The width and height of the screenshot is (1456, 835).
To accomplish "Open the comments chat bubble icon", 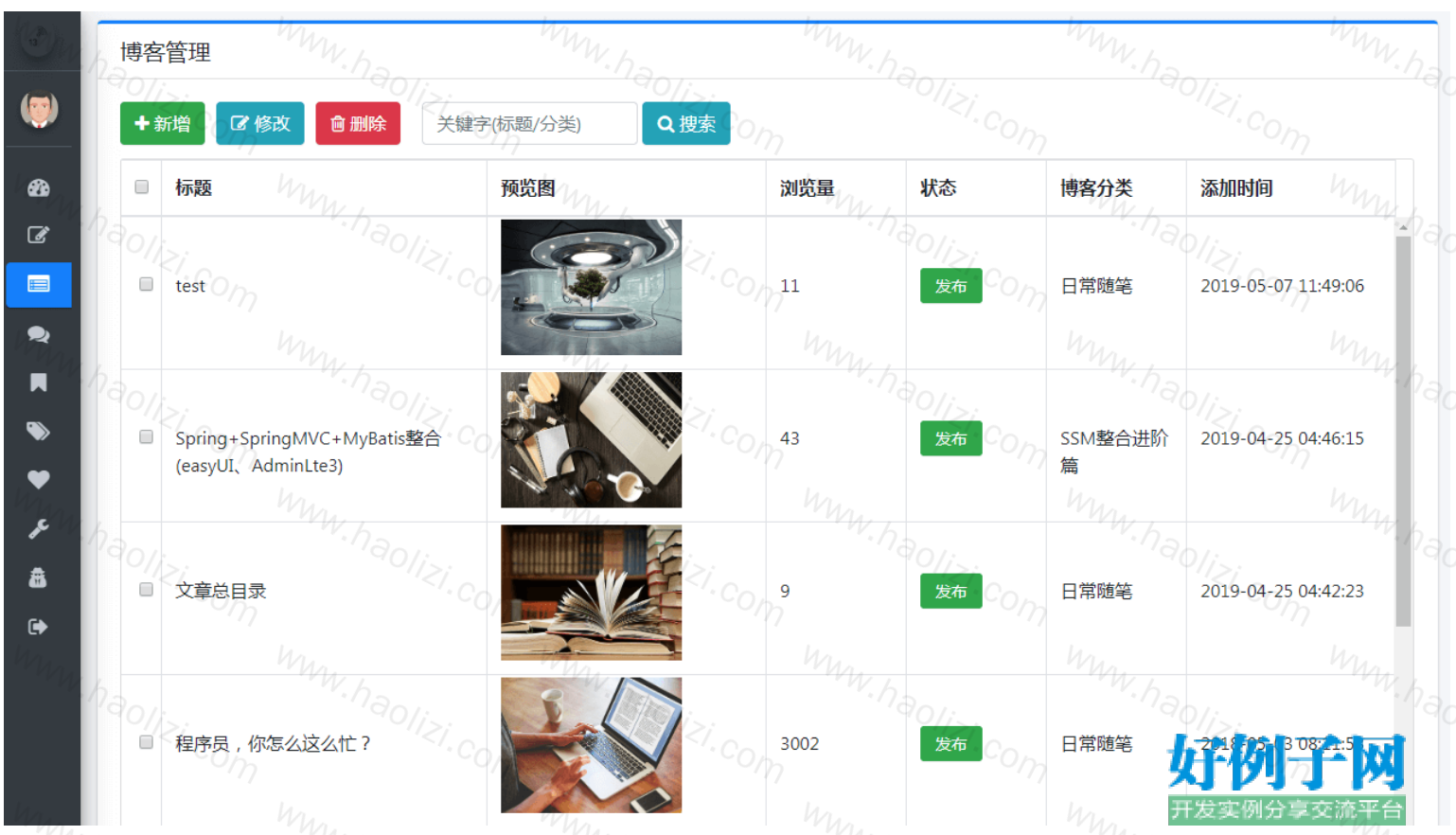I will pyautogui.click(x=38, y=334).
